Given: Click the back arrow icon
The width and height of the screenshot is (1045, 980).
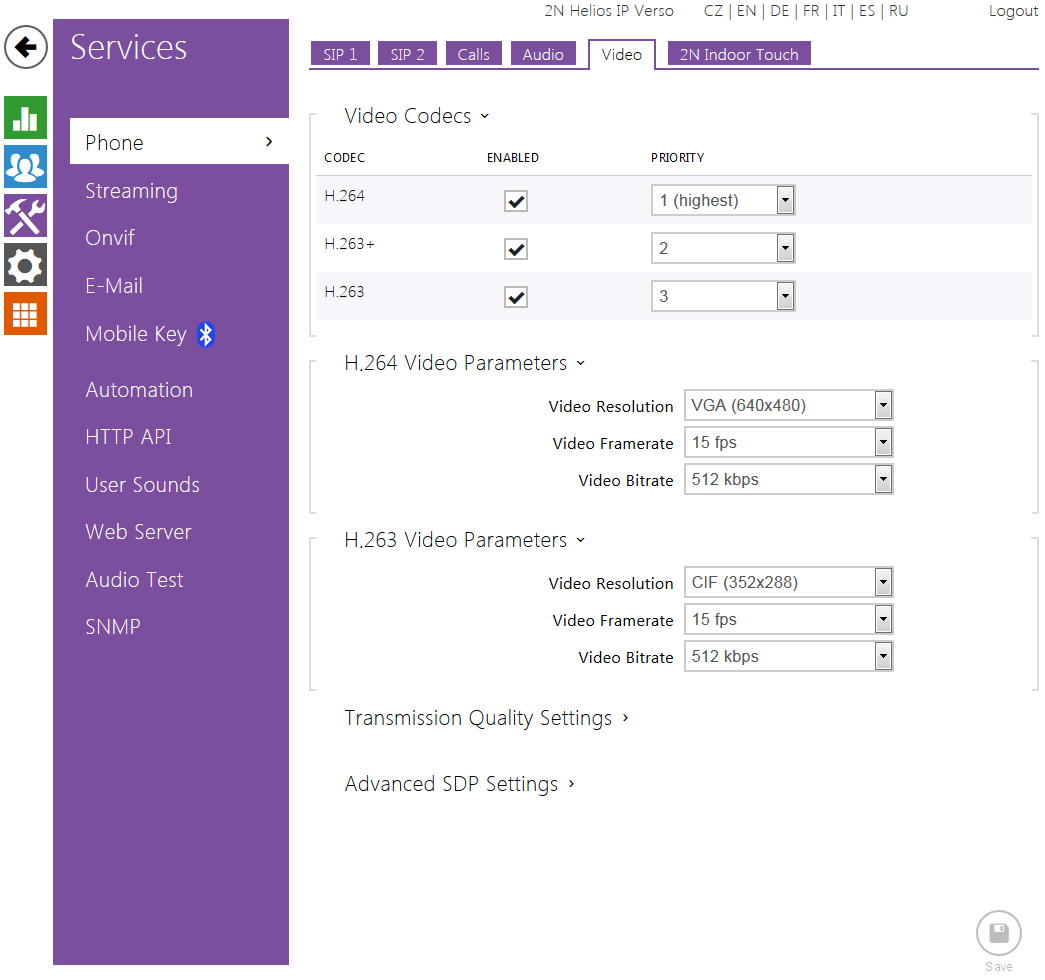Looking at the screenshot, I should click(x=26, y=47).
